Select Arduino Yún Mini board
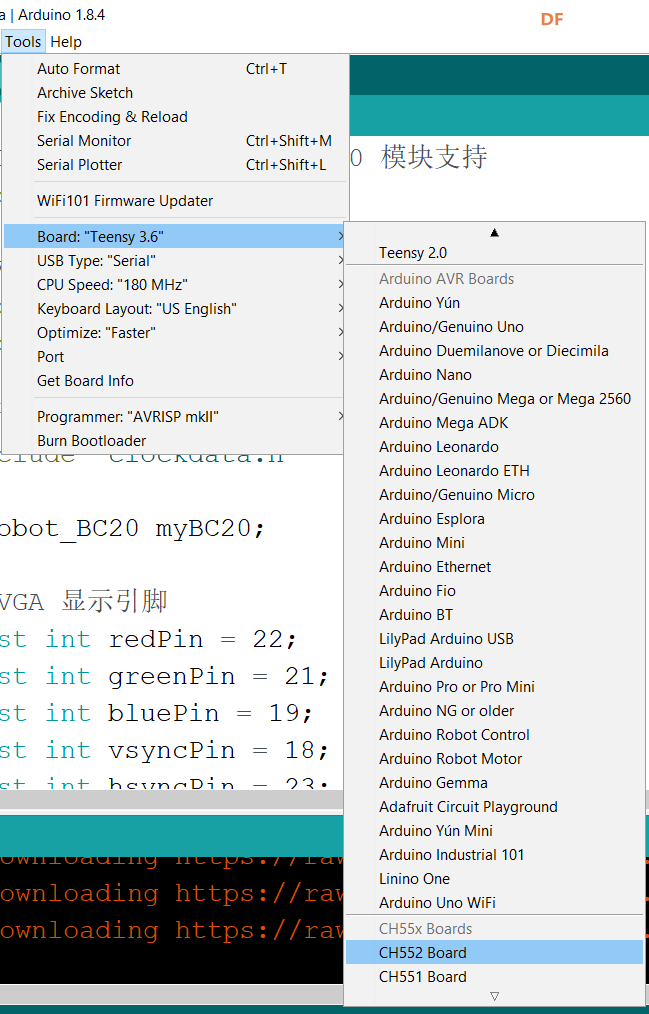 coord(495,830)
